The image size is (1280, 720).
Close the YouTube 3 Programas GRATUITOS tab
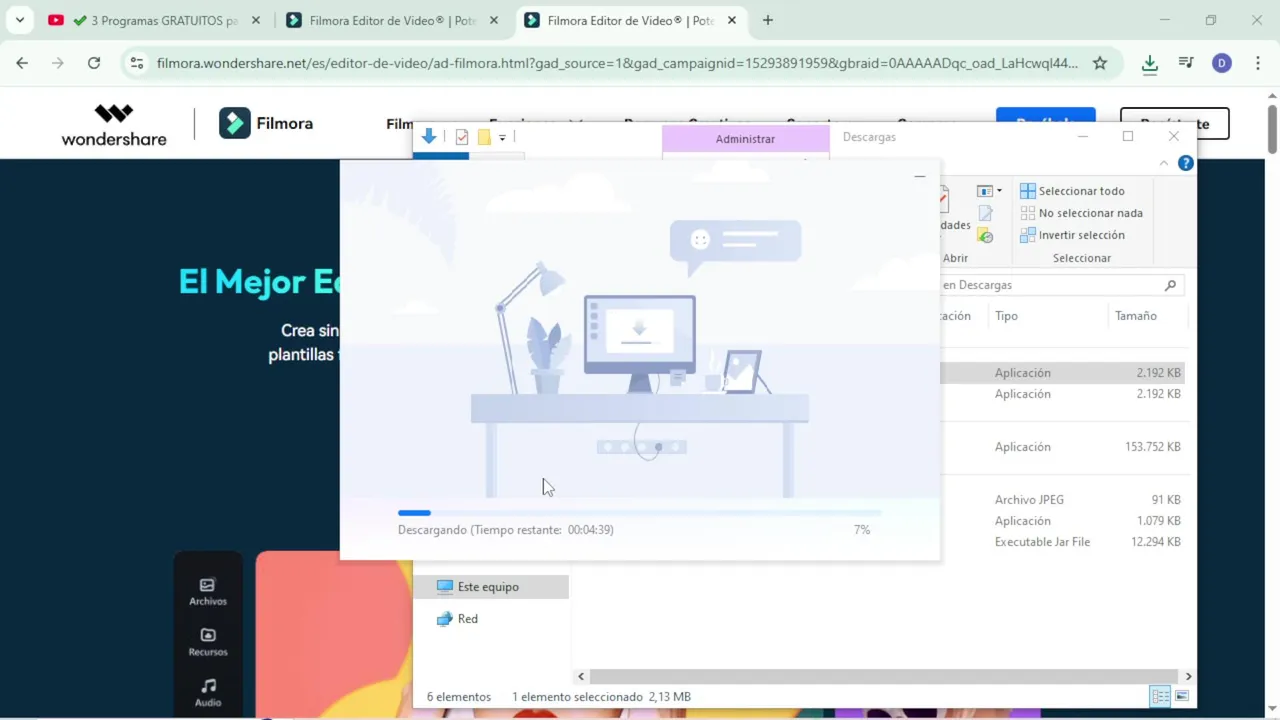(256, 20)
